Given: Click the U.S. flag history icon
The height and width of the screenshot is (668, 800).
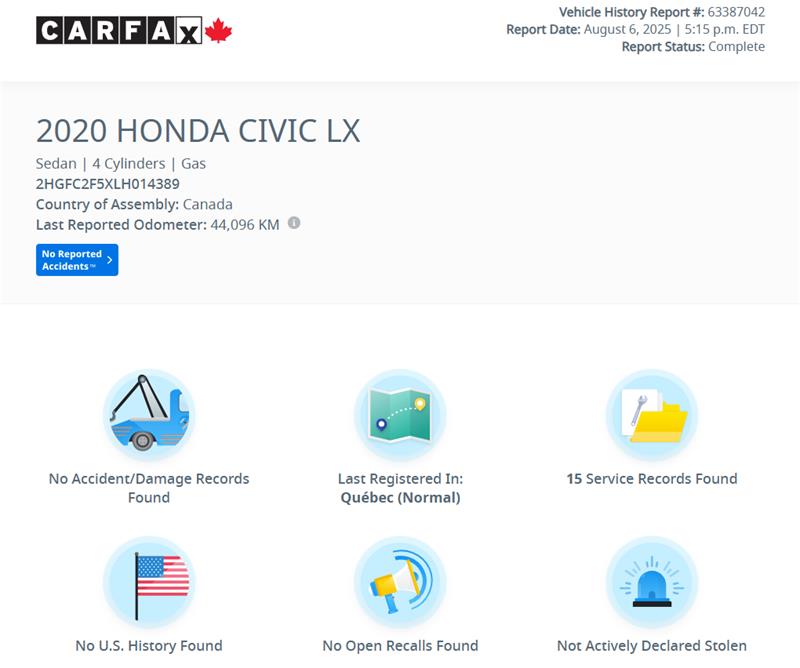Looking at the screenshot, I should 149,582.
